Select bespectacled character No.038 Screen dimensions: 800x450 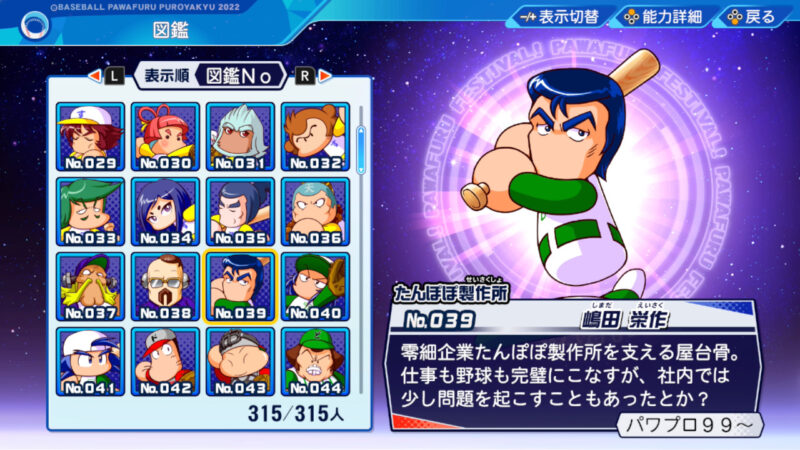(165, 287)
